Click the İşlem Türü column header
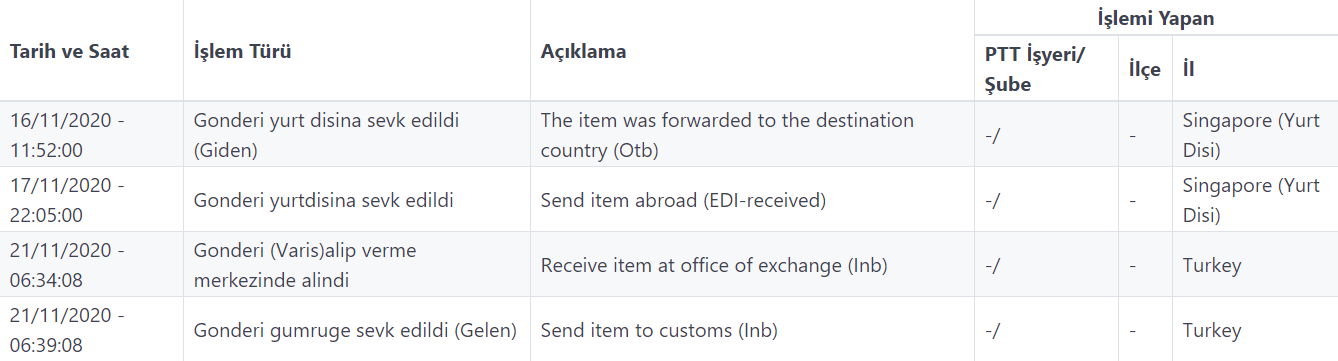 click(x=242, y=51)
